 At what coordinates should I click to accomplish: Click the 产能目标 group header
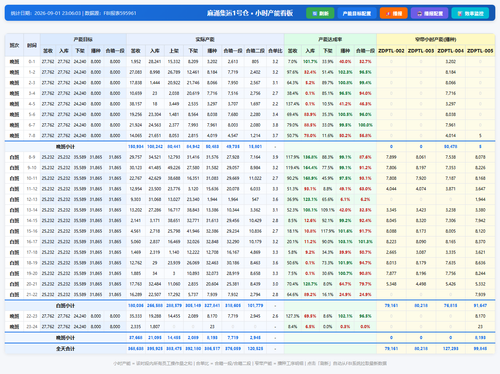click(x=83, y=39)
